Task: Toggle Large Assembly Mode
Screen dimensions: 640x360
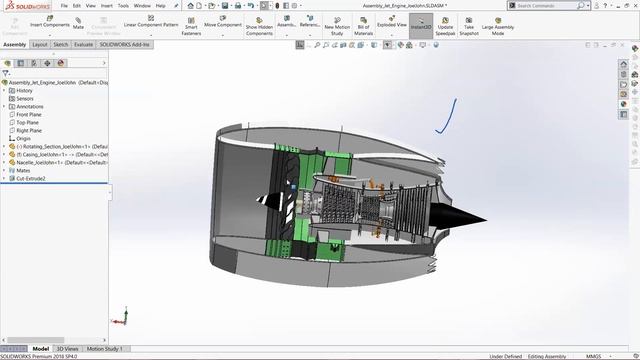Action: tap(498, 27)
